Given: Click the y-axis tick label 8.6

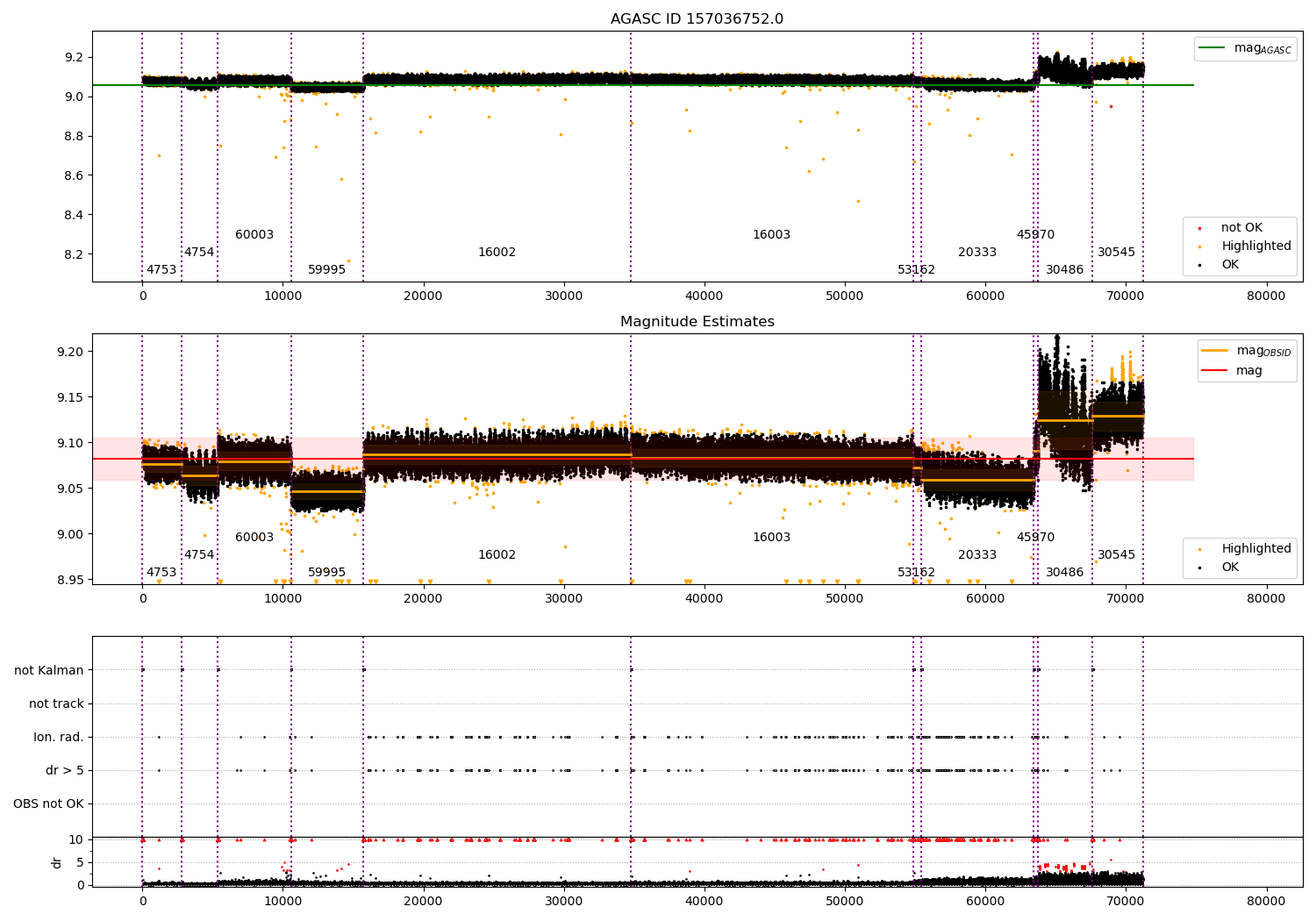Looking at the screenshot, I should pos(74,175).
